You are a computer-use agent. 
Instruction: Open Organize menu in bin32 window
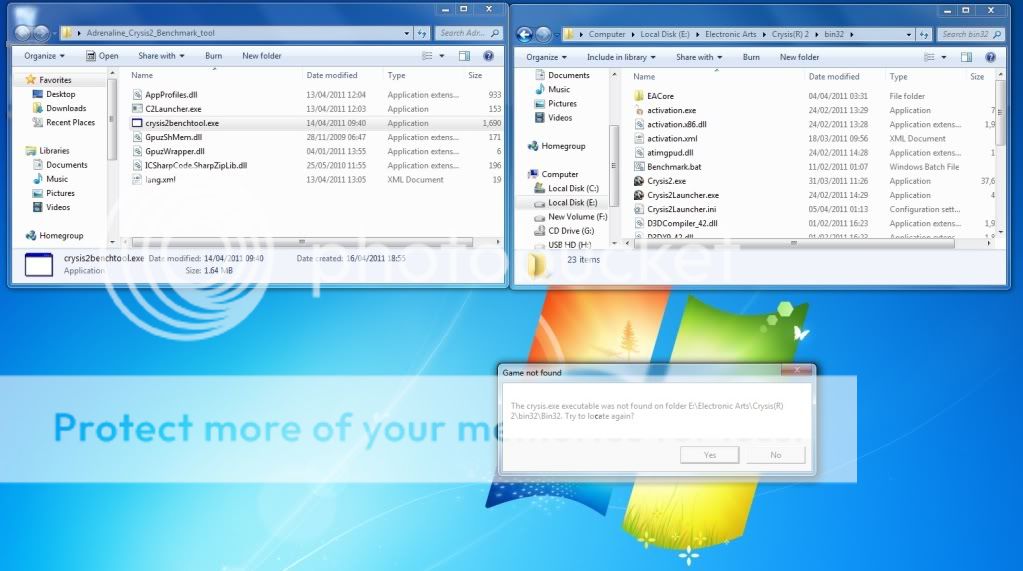[546, 57]
